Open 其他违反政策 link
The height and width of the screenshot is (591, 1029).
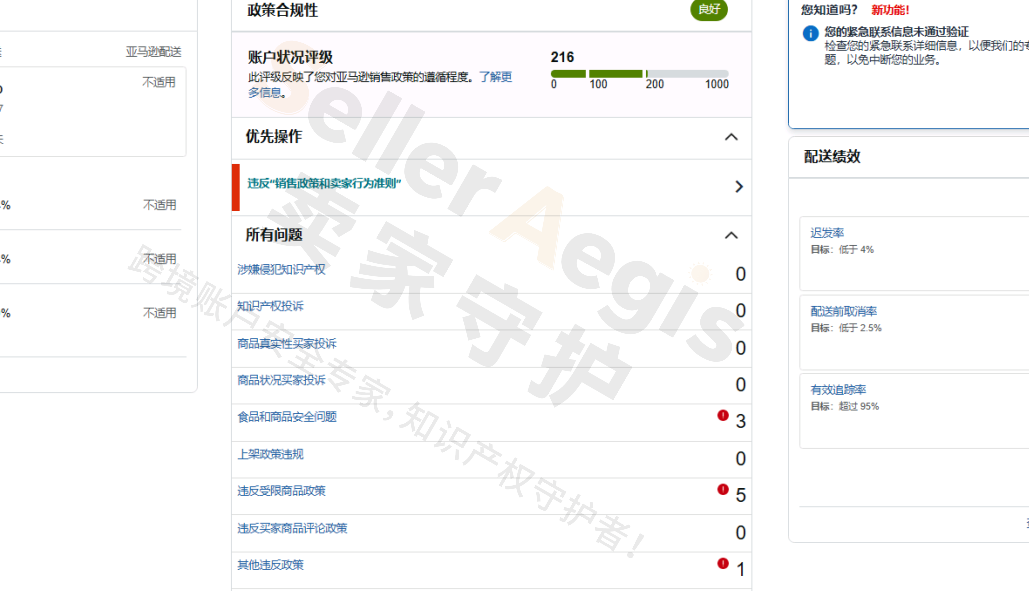[270, 565]
